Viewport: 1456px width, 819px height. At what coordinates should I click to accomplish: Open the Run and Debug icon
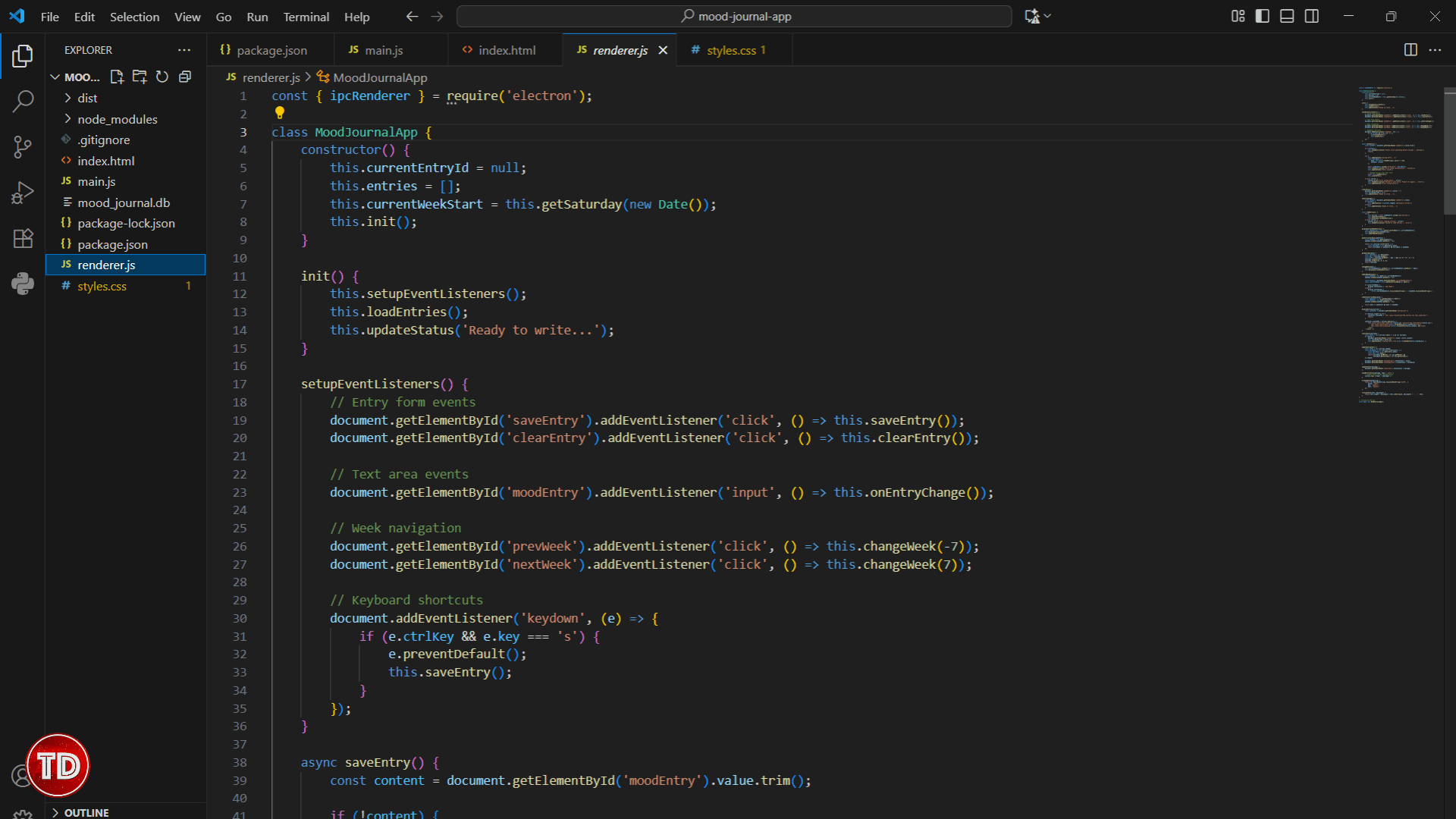tap(22, 192)
